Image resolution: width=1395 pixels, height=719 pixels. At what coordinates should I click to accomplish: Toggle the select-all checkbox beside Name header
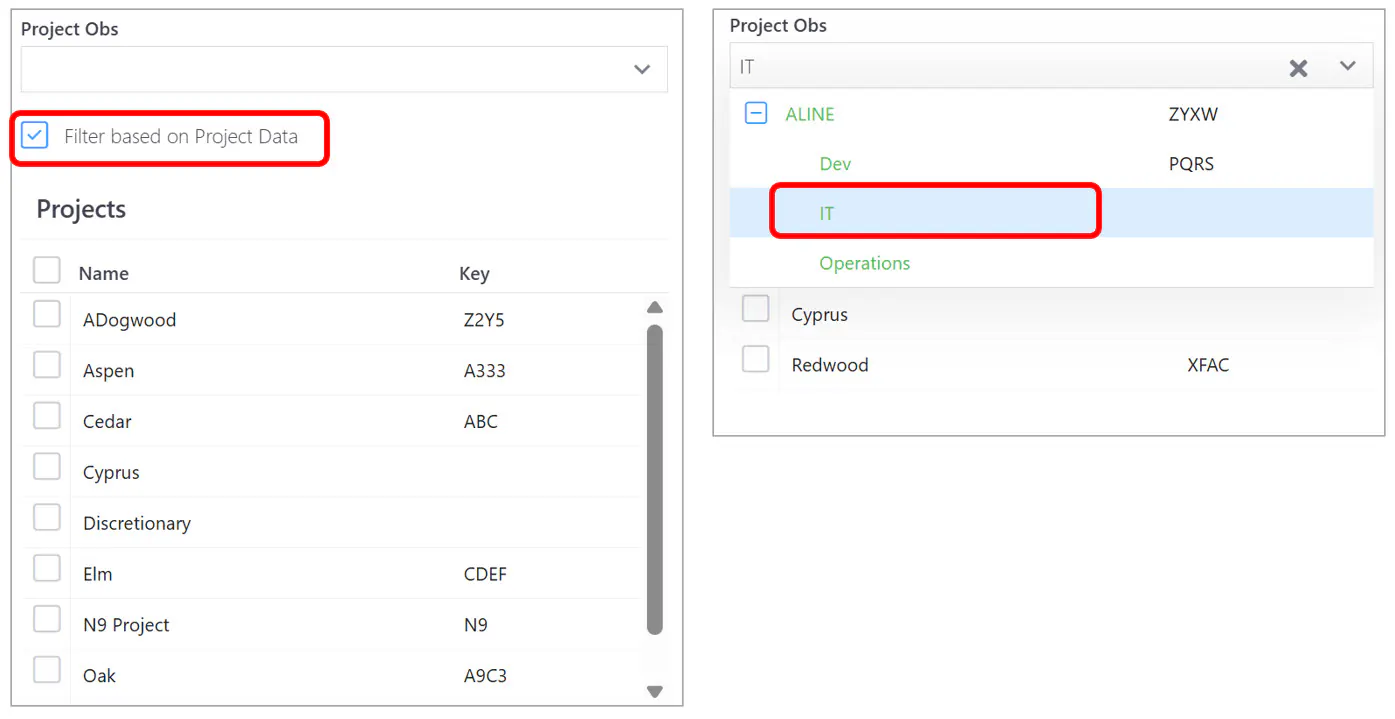[x=47, y=271]
